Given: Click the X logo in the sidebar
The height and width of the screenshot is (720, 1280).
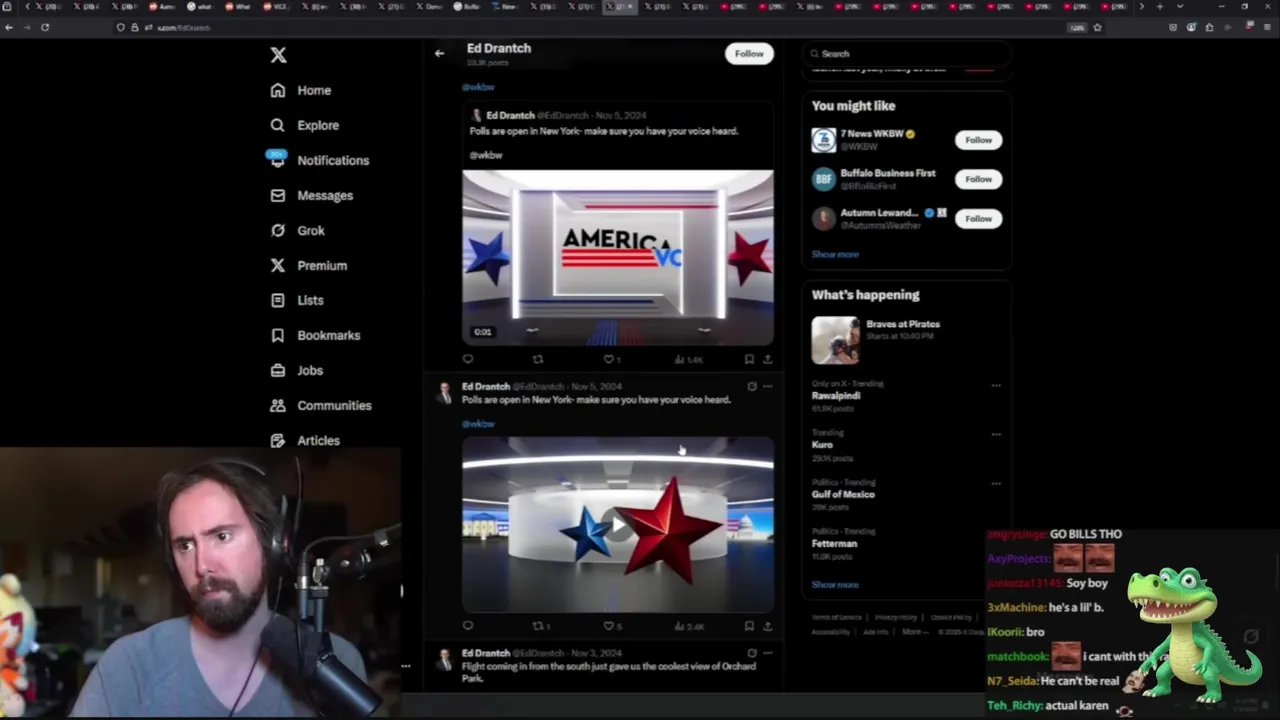Looking at the screenshot, I should click(x=278, y=55).
